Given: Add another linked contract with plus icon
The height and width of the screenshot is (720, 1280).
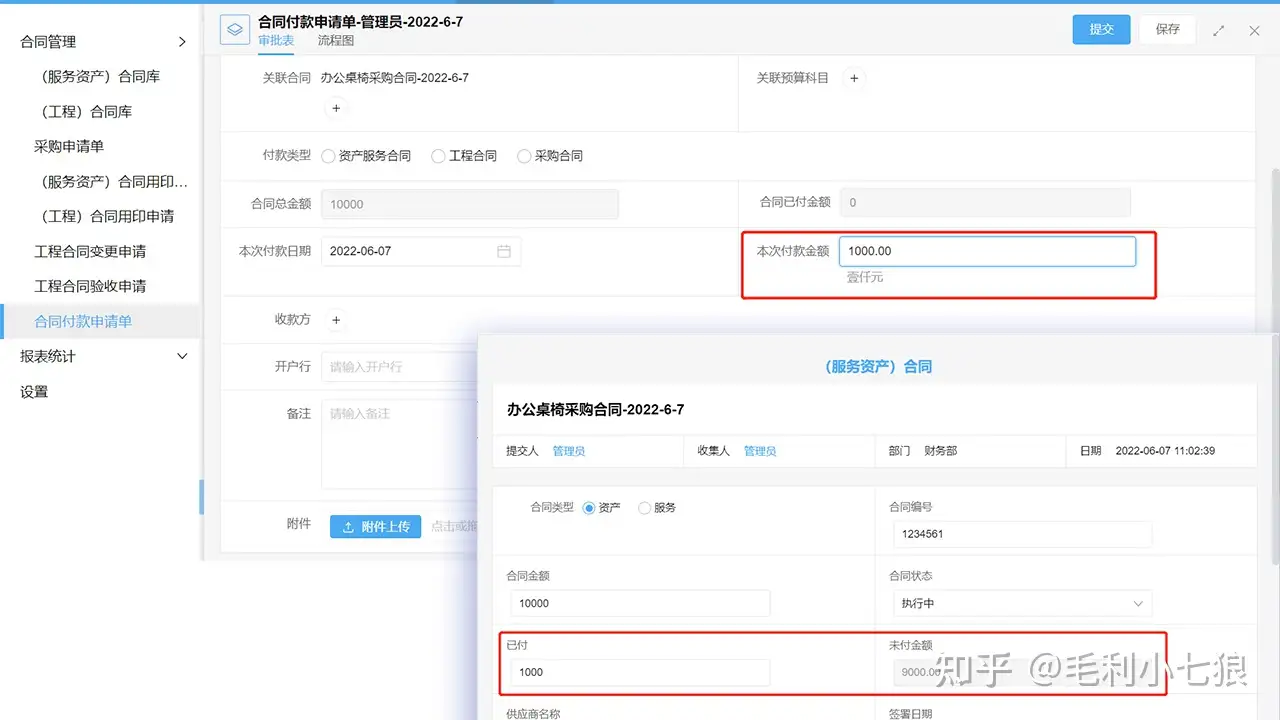Looking at the screenshot, I should (336, 108).
